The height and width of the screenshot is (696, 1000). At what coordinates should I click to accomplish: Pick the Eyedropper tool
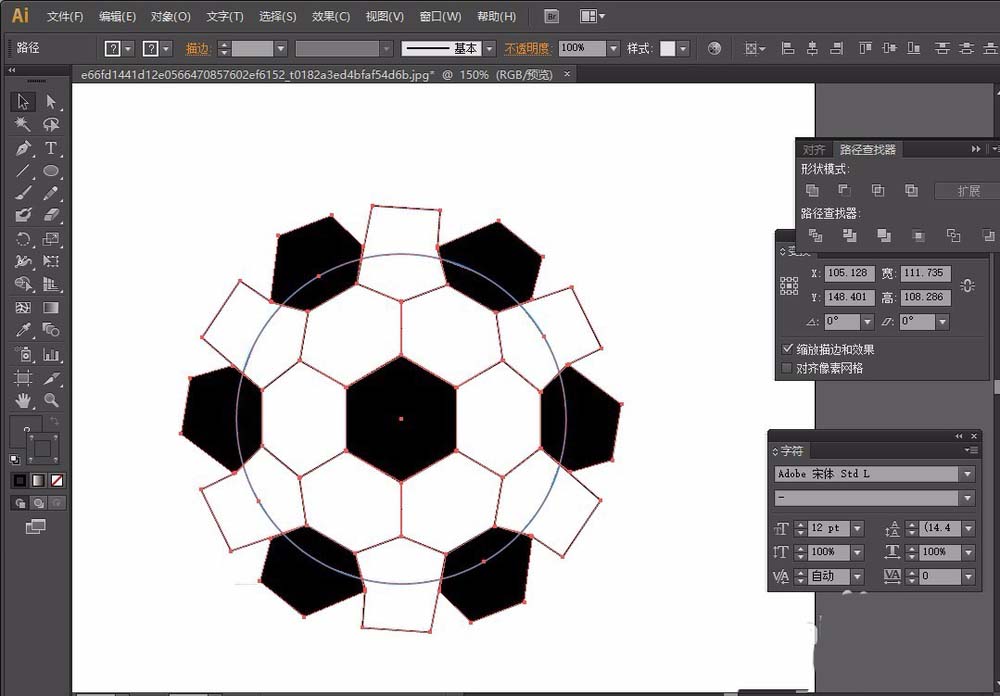click(23, 330)
